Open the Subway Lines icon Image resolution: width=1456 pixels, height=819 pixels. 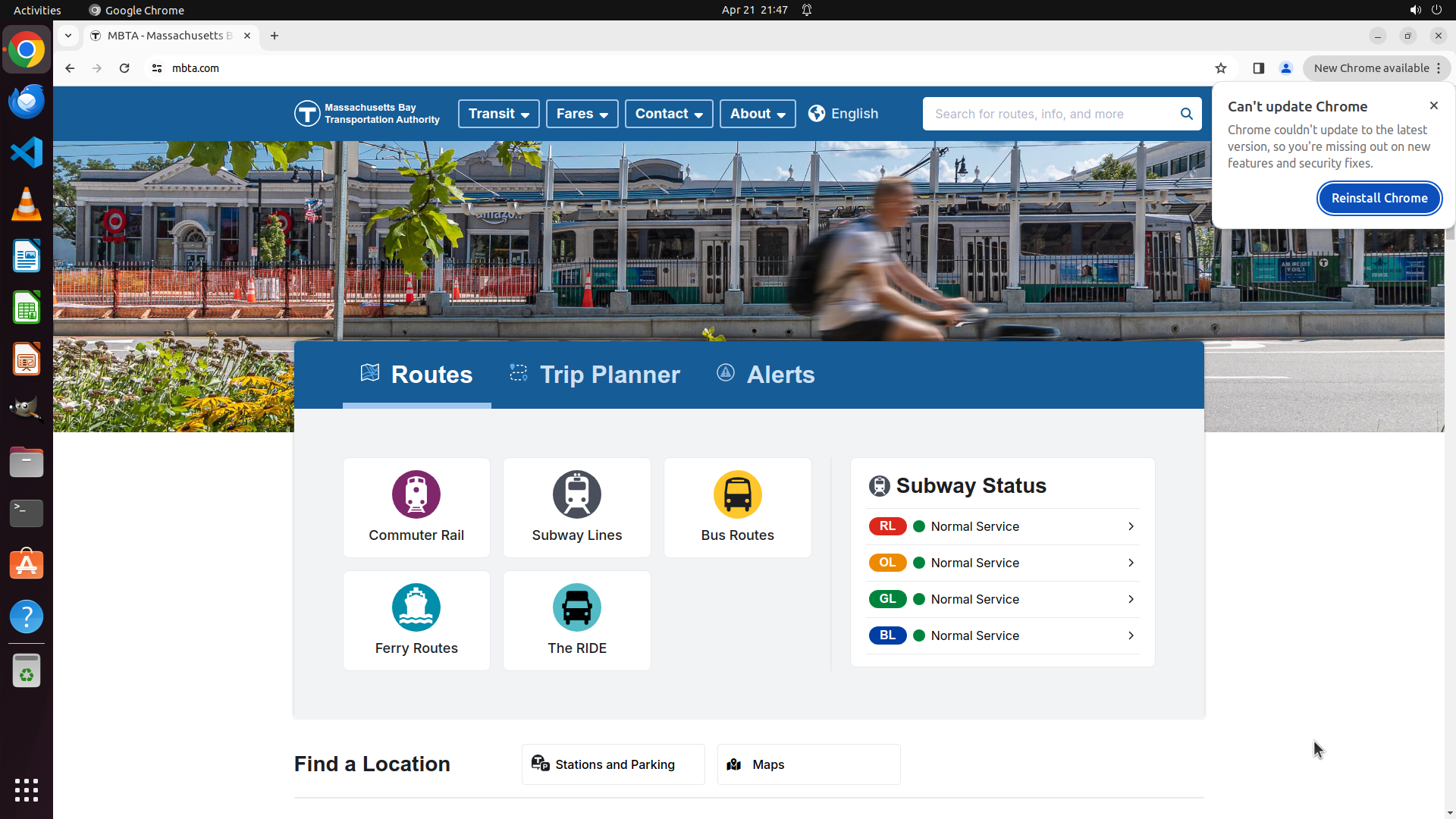coord(576,494)
